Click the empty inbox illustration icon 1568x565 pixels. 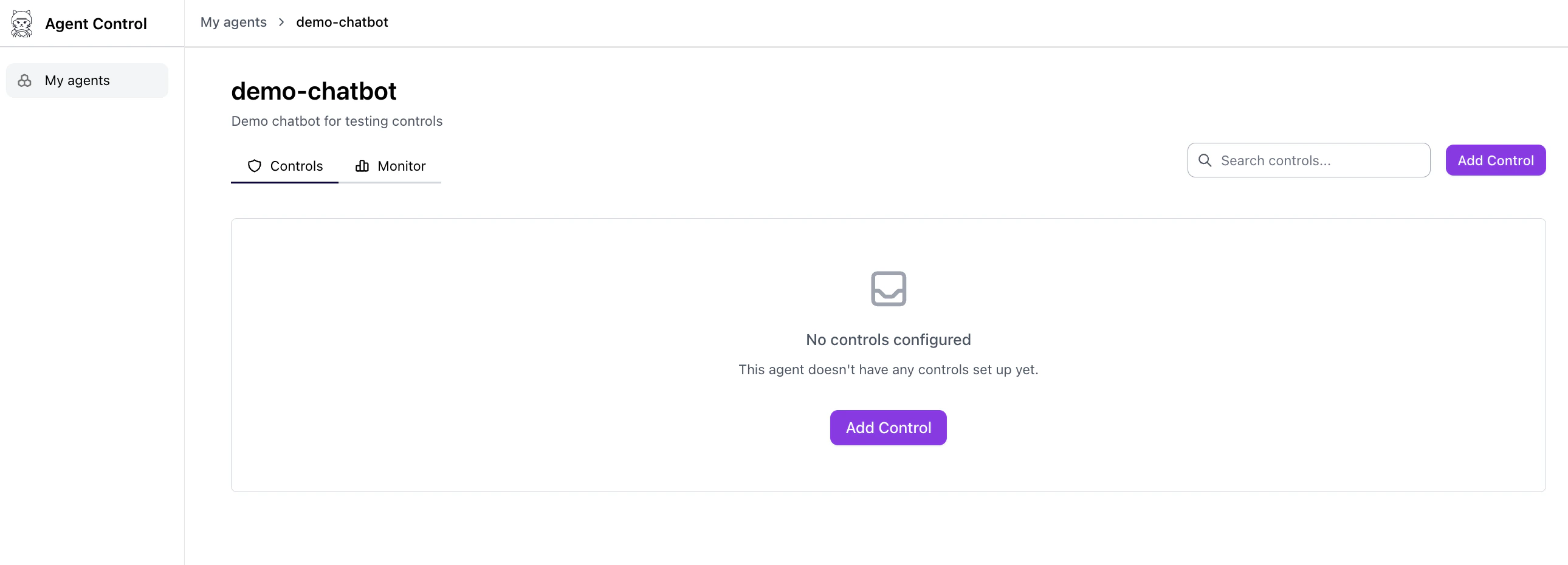(888, 289)
